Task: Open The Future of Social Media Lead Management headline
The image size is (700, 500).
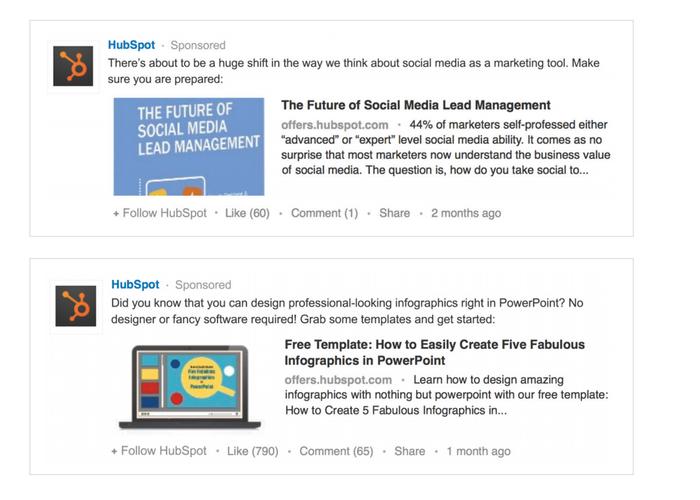Action: tap(416, 105)
